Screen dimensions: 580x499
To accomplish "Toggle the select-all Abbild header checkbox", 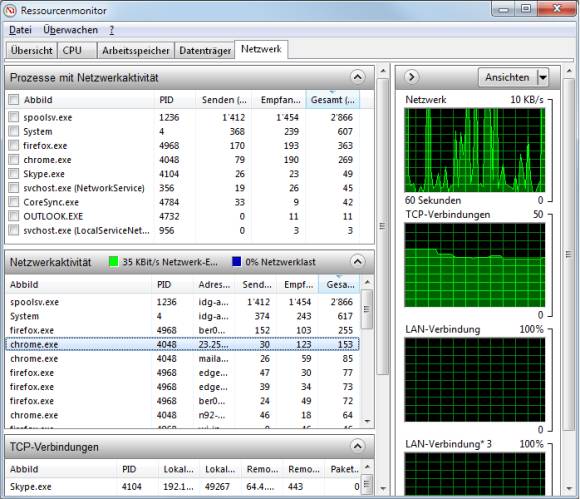I will click(14, 100).
